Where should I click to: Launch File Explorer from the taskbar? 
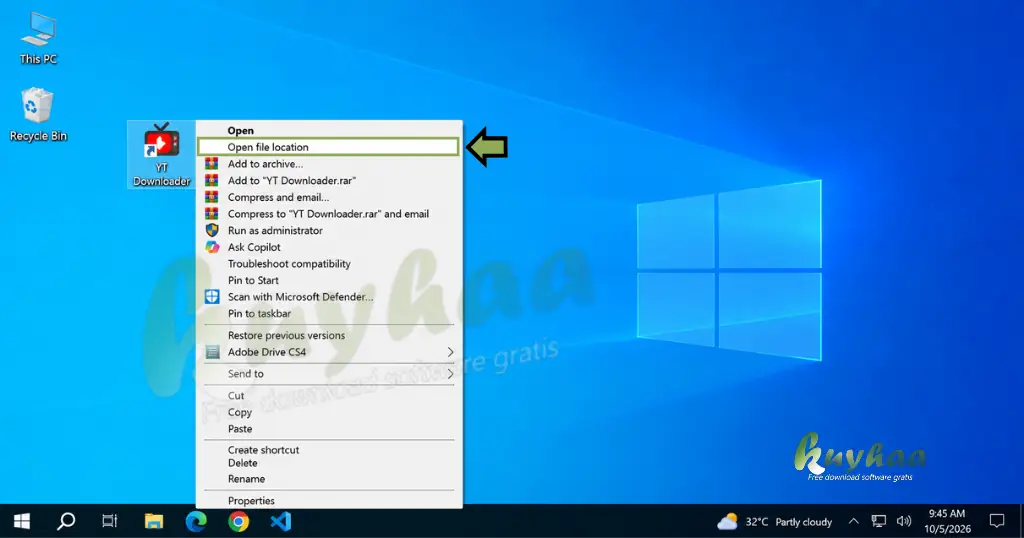tap(153, 521)
